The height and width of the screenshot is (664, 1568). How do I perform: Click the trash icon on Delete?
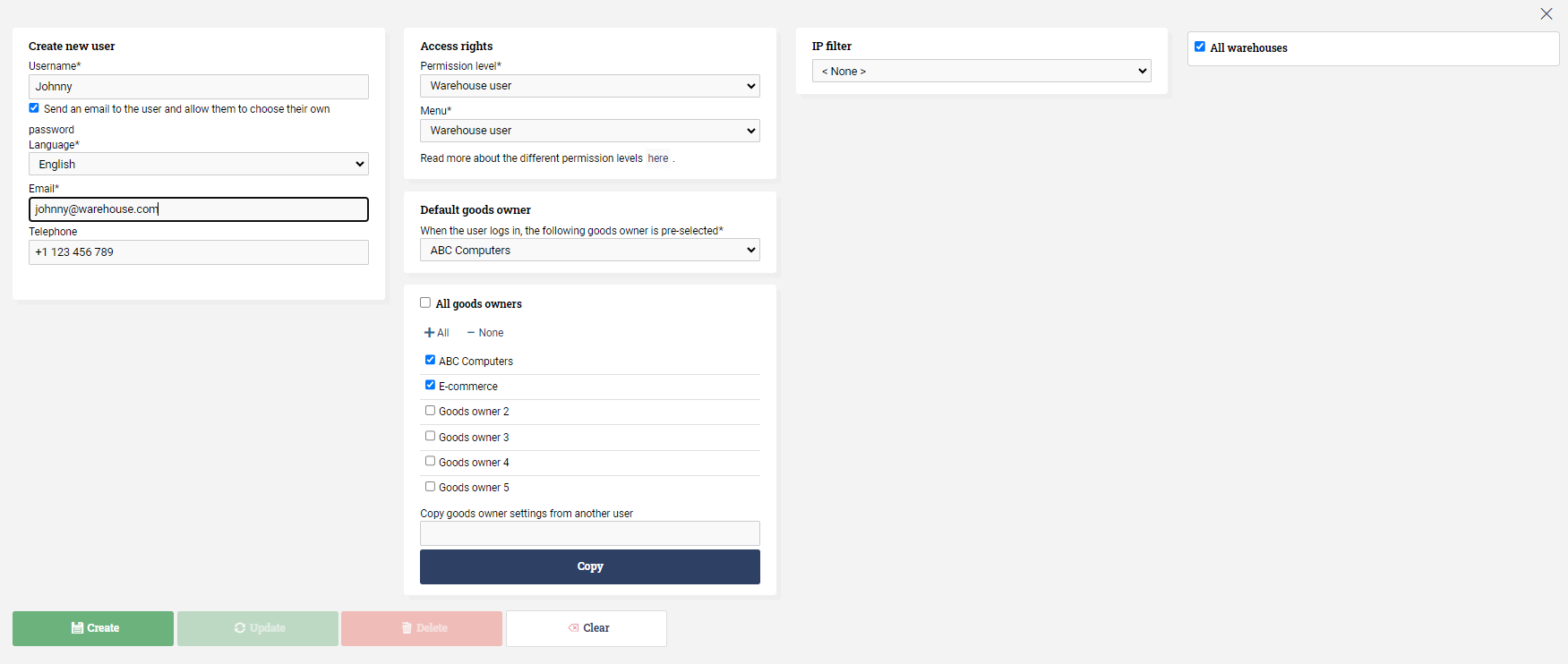[x=407, y=628]
